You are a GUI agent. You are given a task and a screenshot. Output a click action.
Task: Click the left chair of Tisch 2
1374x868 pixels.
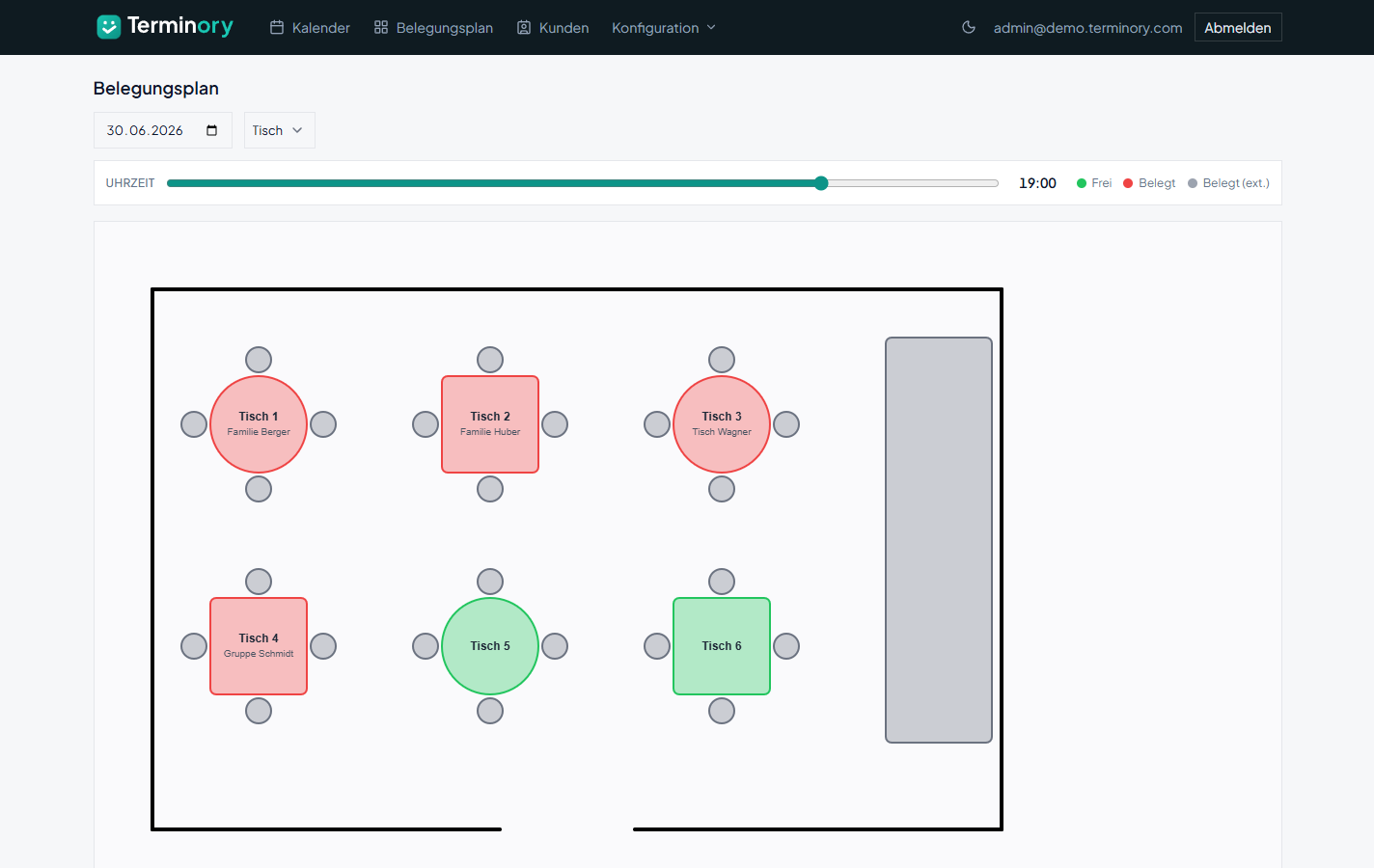[x=426, y=424]
